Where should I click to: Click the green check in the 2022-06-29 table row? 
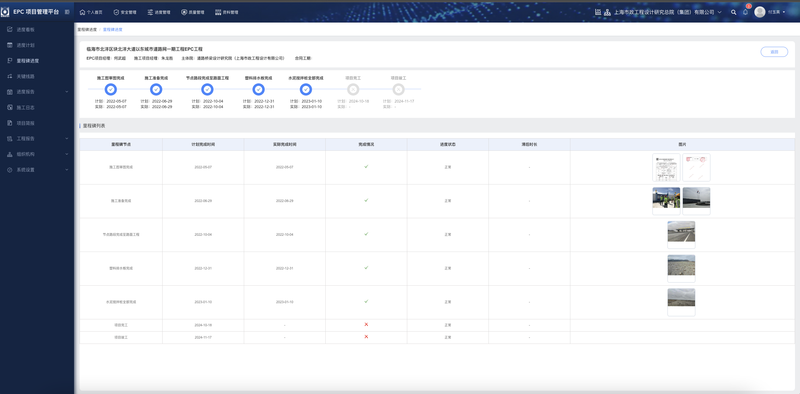point(366,201)
